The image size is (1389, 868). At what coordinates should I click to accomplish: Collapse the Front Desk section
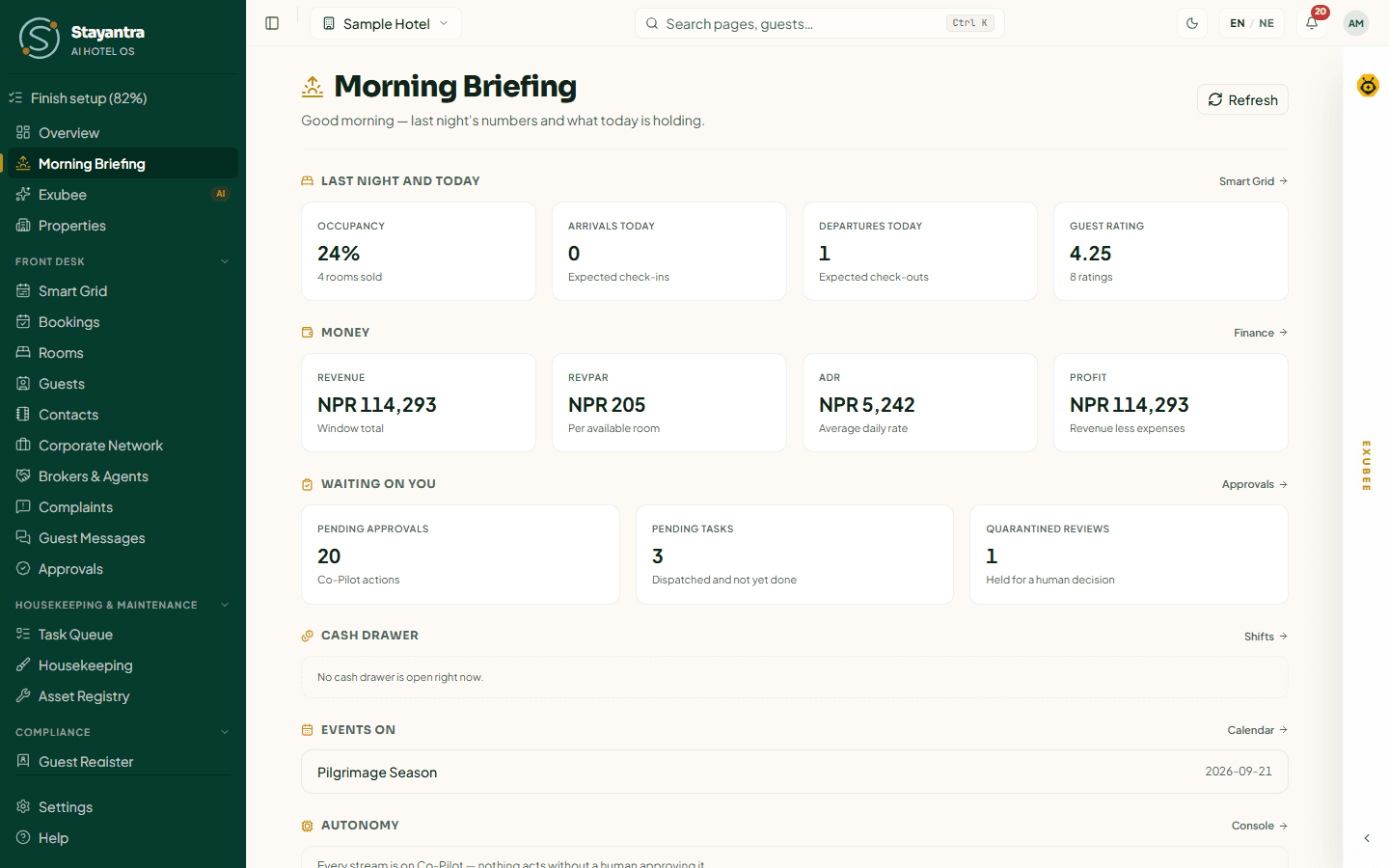225,261
